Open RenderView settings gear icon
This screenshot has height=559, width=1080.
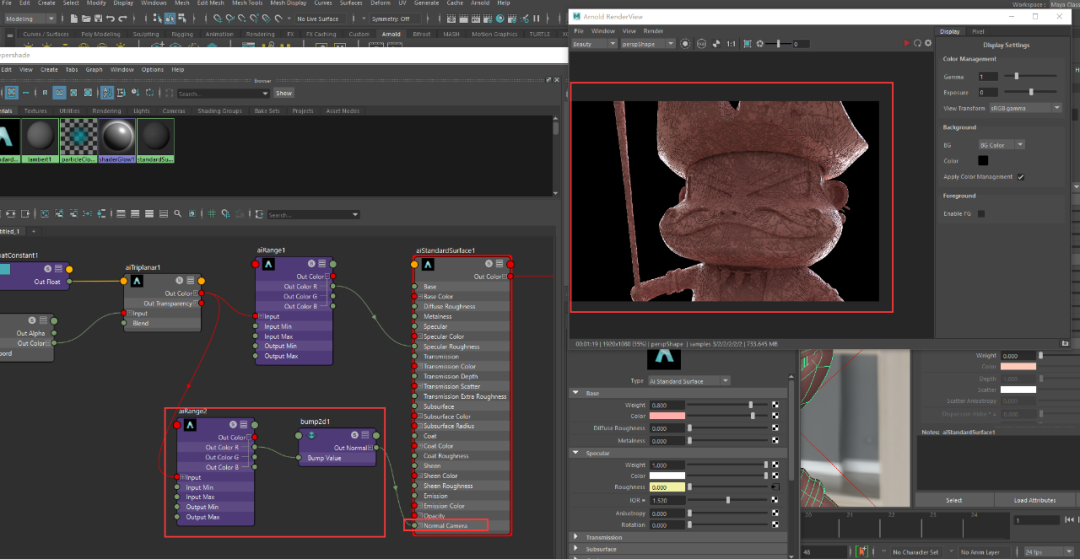(928, 43)
